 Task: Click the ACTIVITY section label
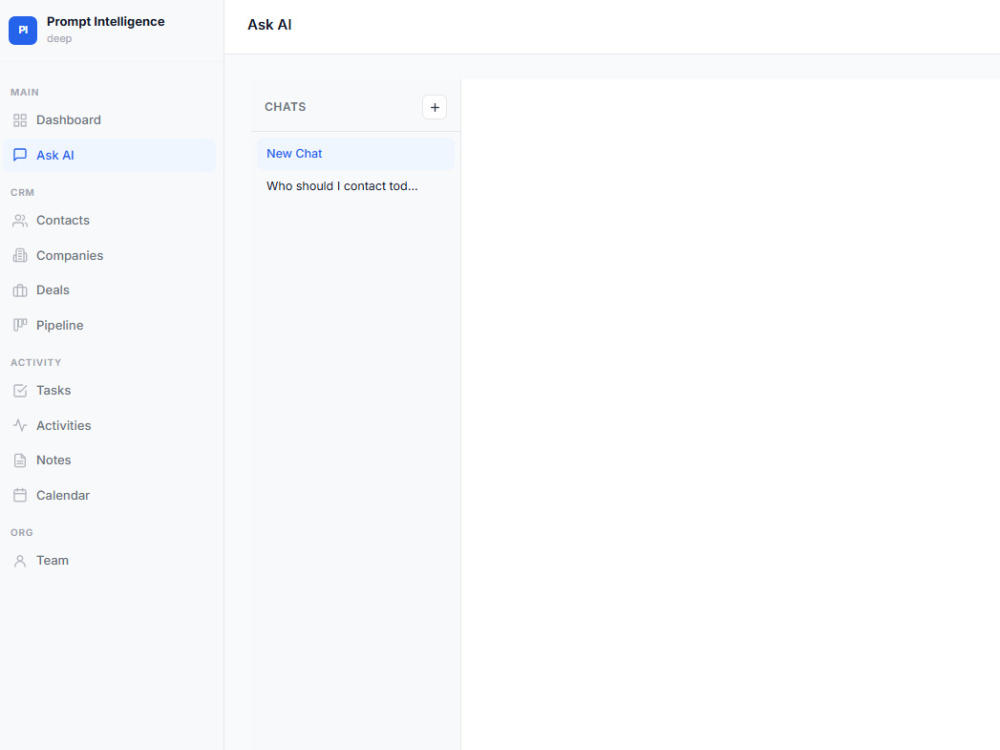(x=36, y=363)
